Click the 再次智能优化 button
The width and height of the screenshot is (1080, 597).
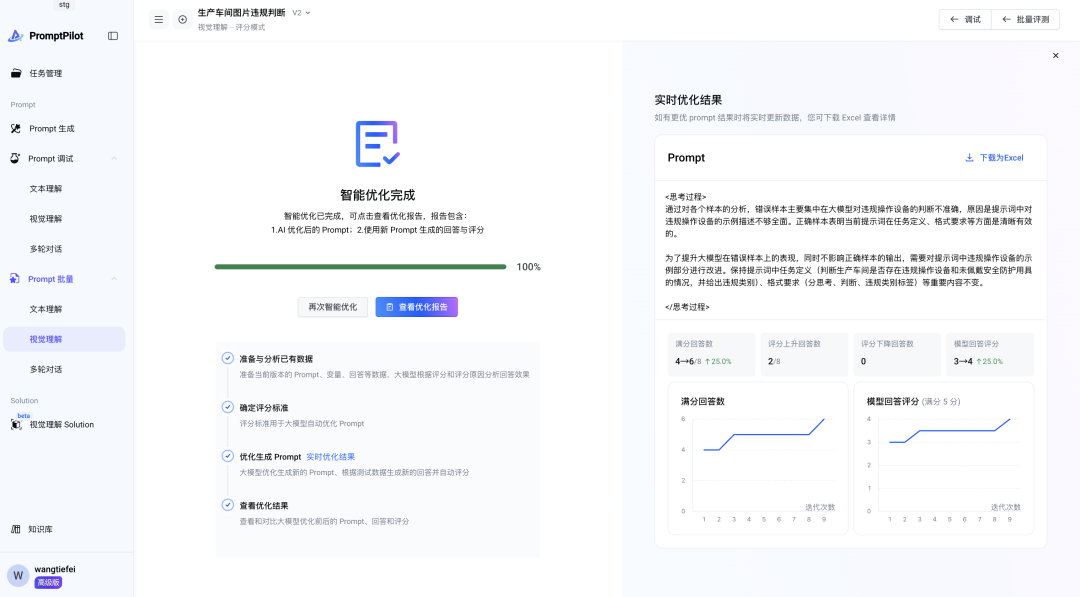pyautogui.click(x=332, y=307)
